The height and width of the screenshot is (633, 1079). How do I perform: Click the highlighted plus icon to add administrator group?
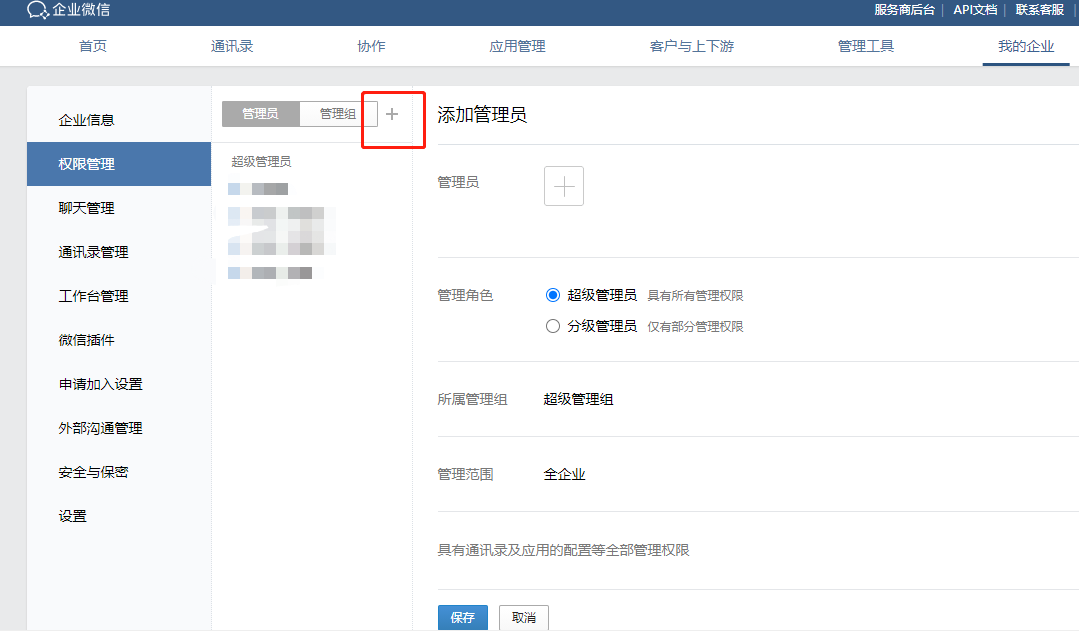(392, 114)
